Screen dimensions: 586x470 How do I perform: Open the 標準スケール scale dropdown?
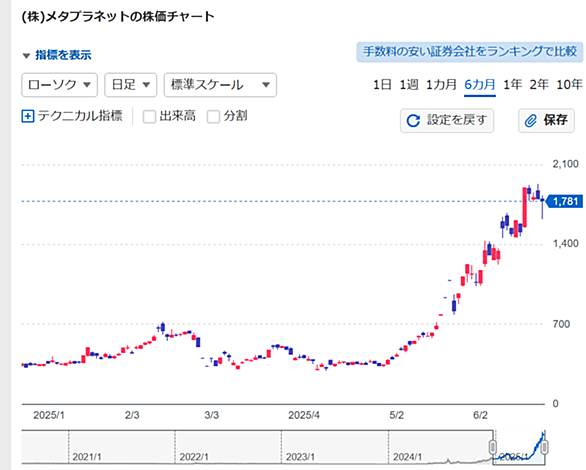220,85
